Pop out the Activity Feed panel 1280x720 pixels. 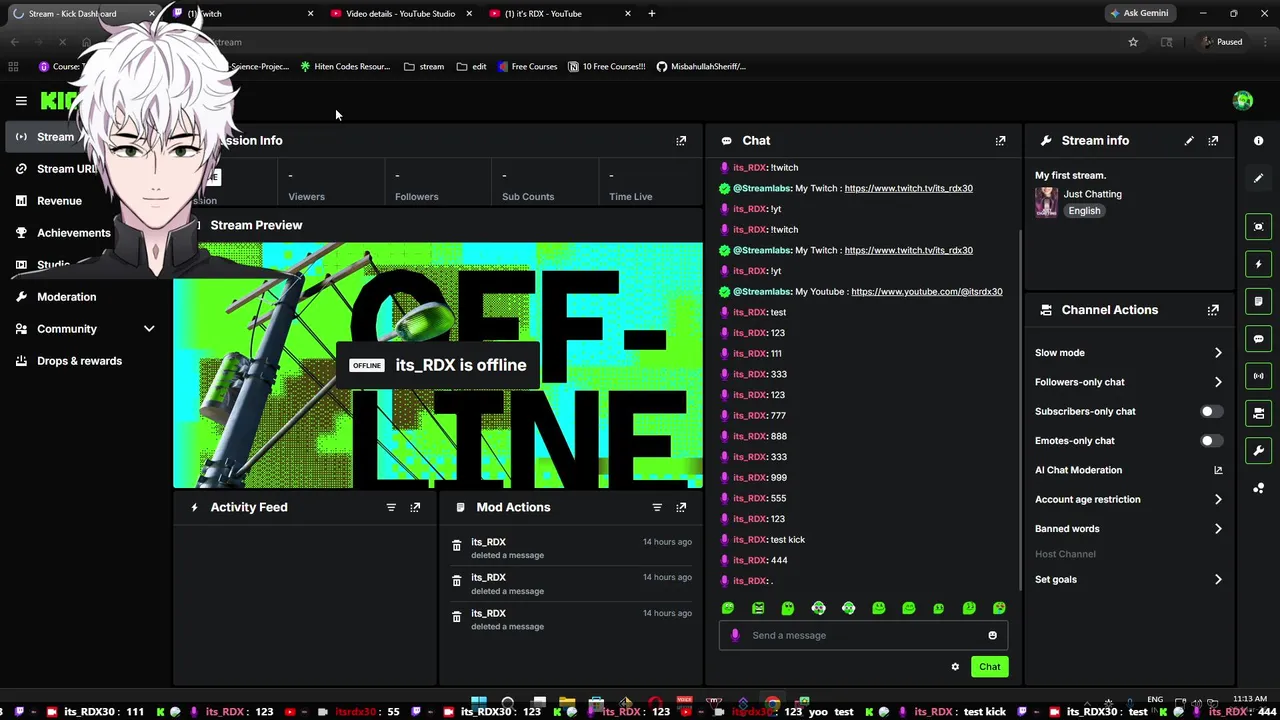(x=415, y=507)
